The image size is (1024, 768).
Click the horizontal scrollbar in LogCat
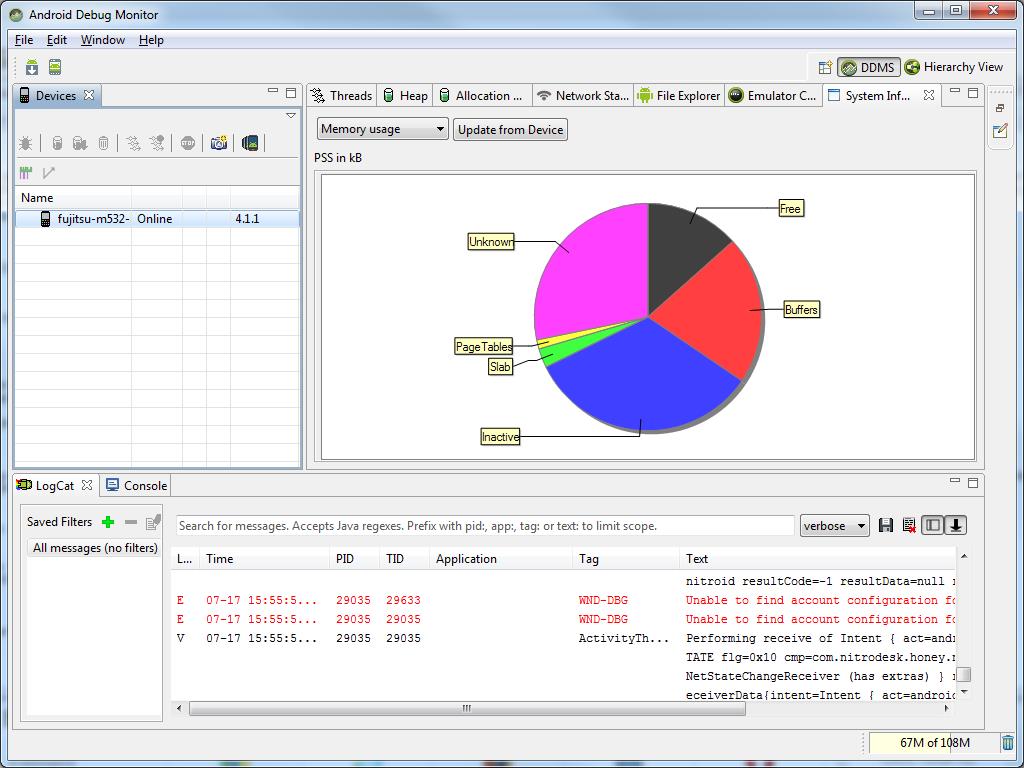coord(467,708)
